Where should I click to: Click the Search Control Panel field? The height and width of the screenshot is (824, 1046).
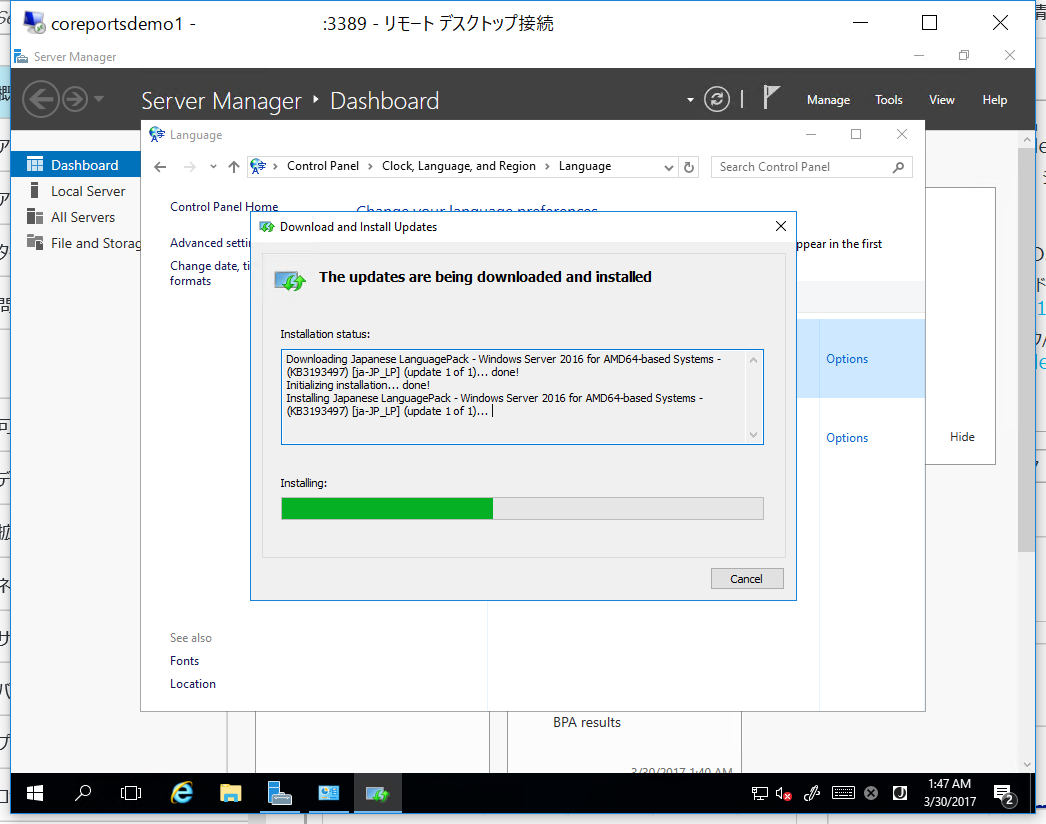(x=811, y=167)
